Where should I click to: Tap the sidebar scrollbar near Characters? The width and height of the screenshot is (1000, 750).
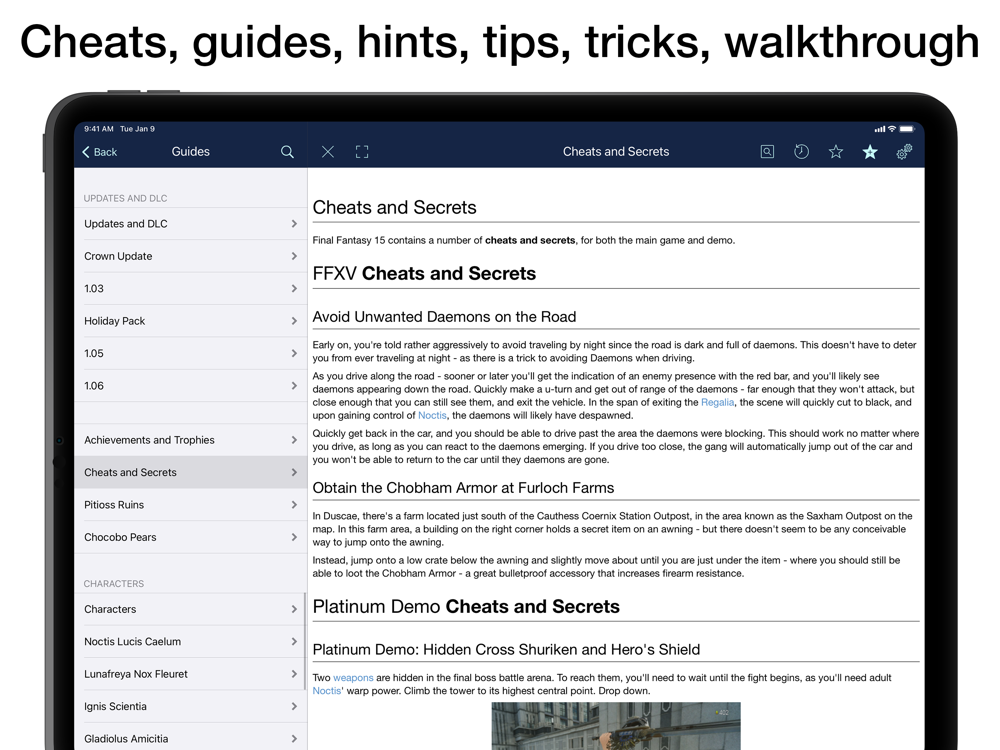(305, 641)
